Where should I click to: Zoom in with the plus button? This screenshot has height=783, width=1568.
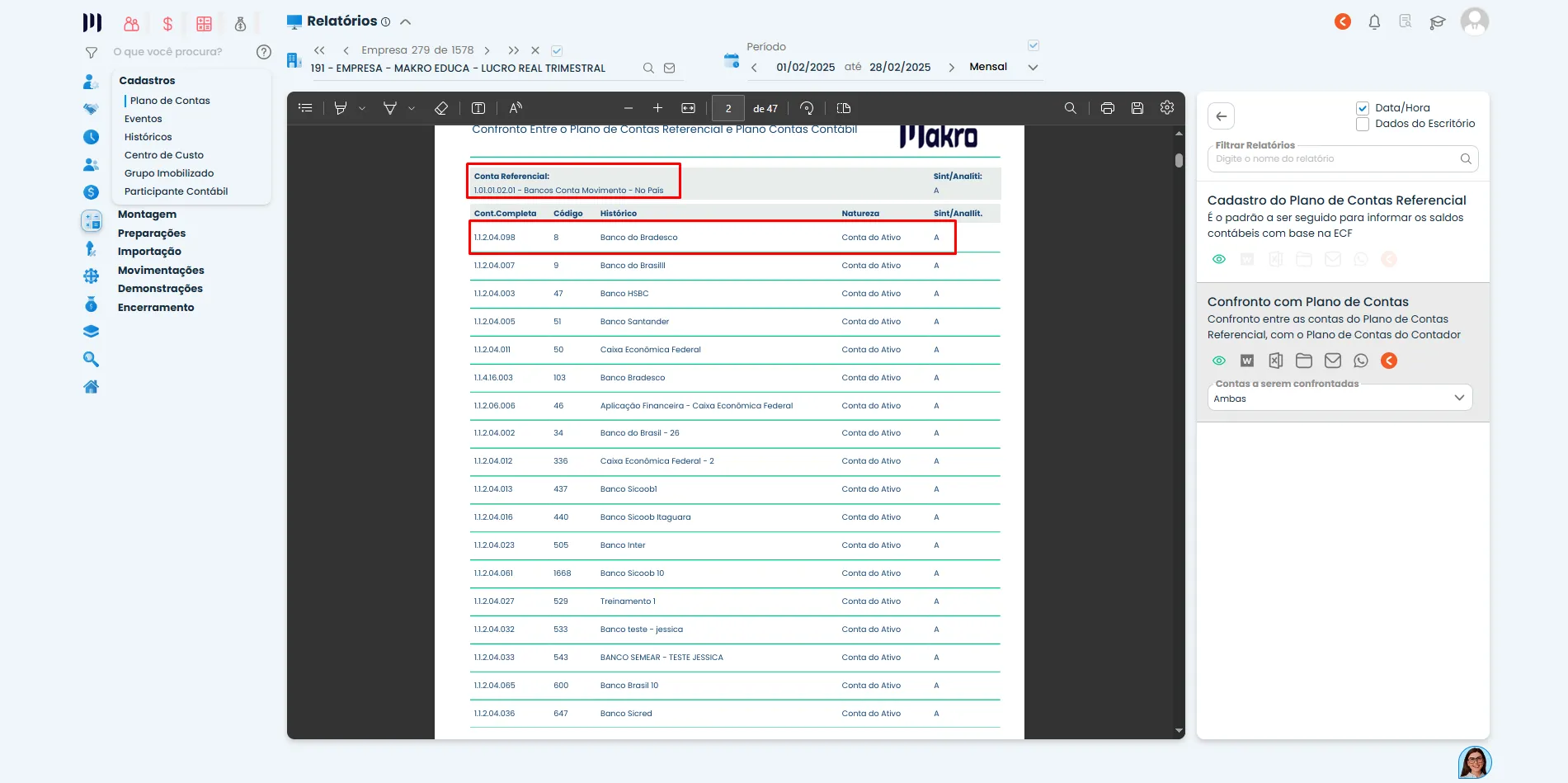pos(657,108)
